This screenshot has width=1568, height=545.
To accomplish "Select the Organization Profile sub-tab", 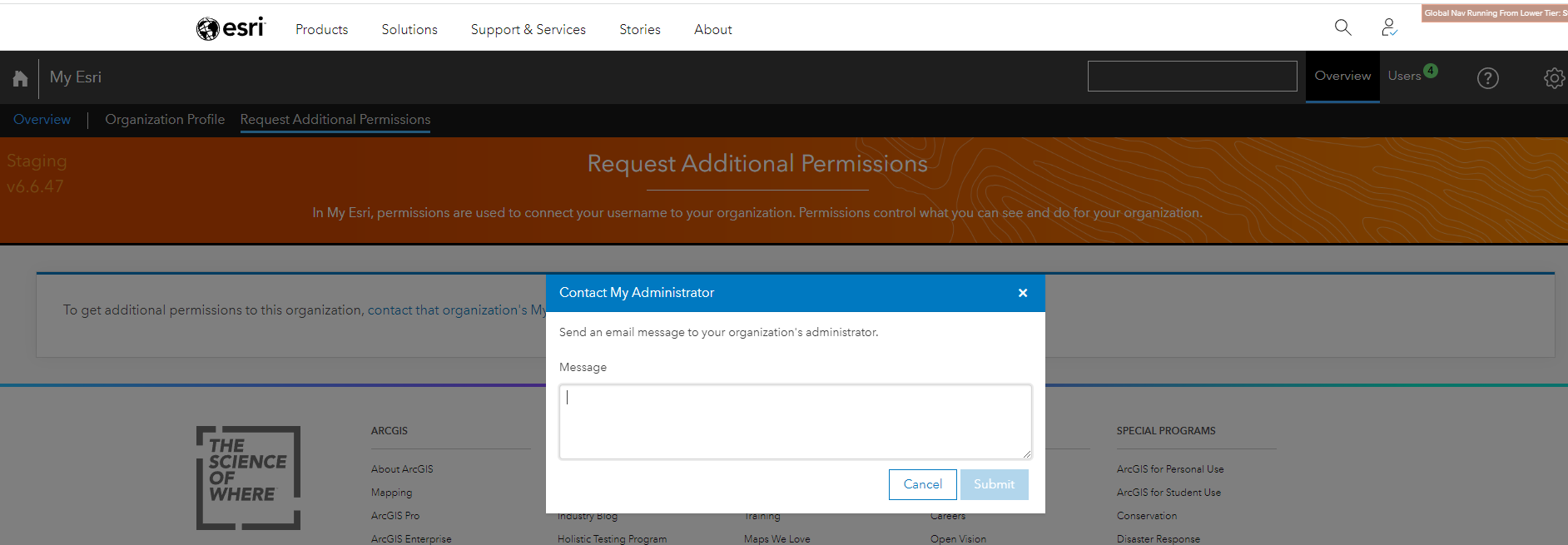I will [165, 120].
